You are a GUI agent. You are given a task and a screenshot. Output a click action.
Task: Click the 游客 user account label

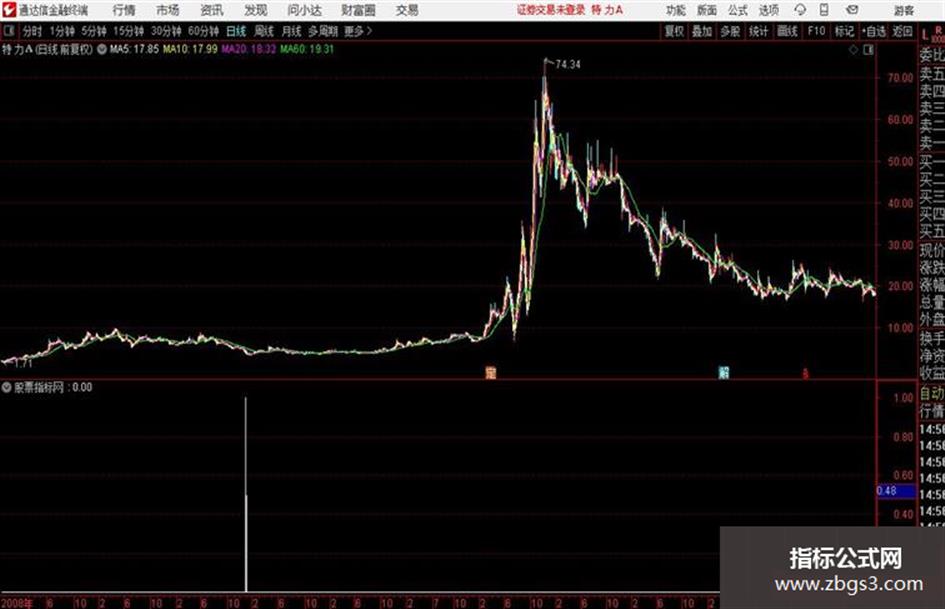click(903, 10)
